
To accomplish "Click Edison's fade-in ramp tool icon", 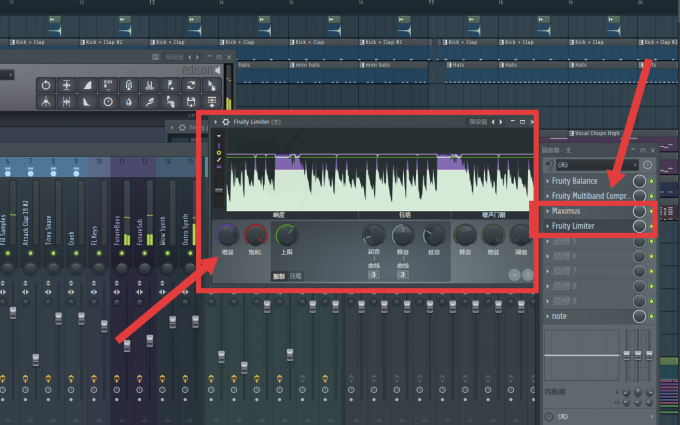I will (87, 85).
